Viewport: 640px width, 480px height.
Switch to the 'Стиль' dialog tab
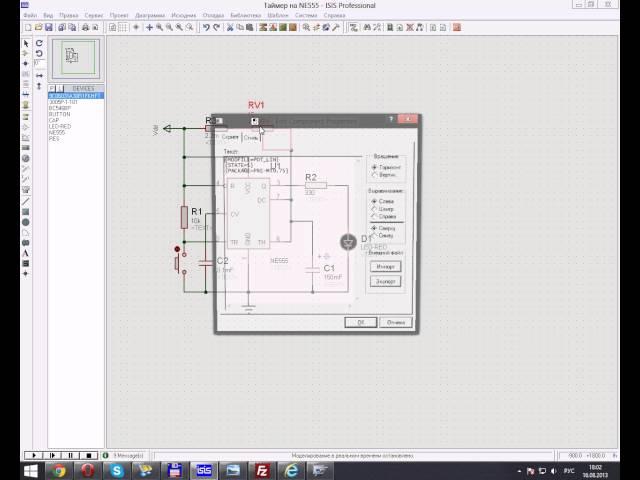(251, 138)
